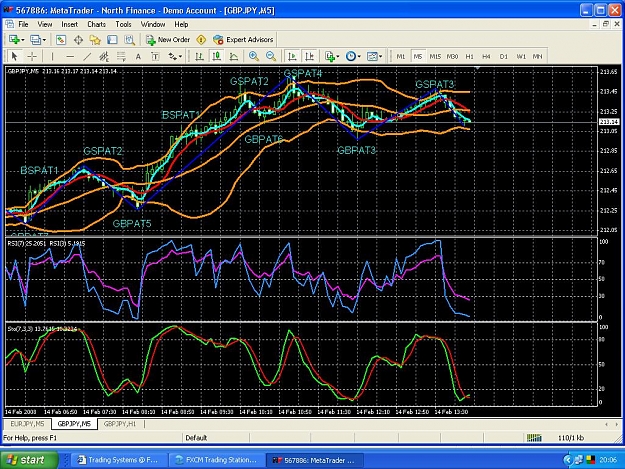Click the Data Window crosshair-circle icon
This screenshot has height=469, width=625.
[x=78, y=39]
